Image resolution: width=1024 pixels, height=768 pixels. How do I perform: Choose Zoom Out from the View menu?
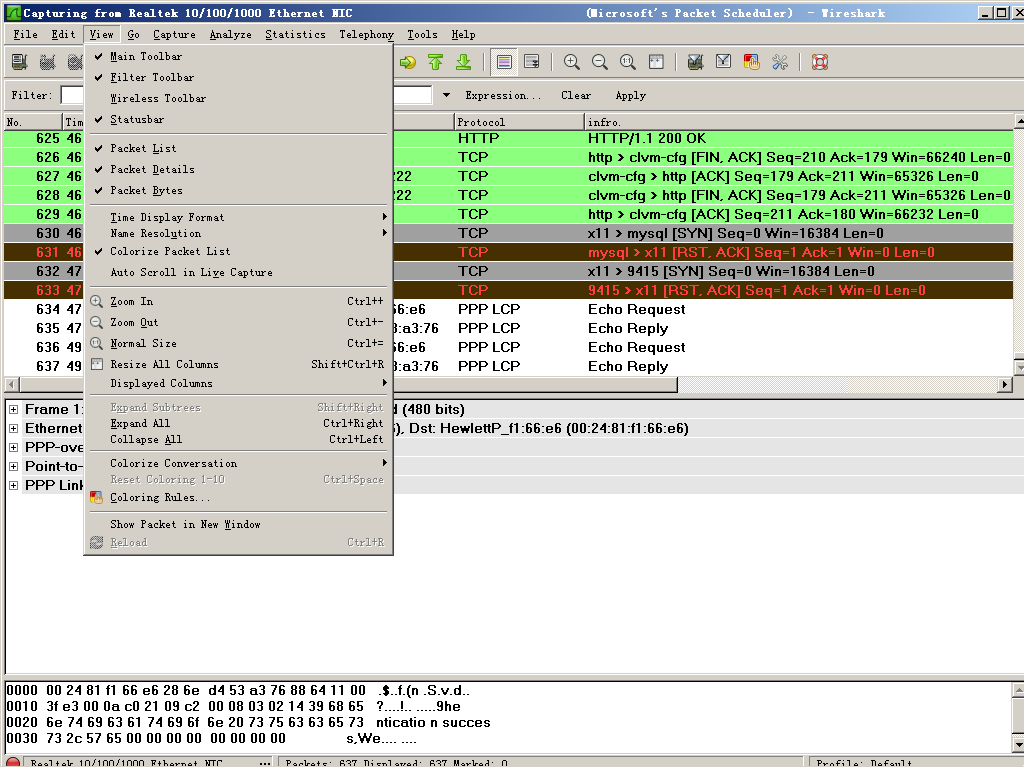(x=238, y=322)
